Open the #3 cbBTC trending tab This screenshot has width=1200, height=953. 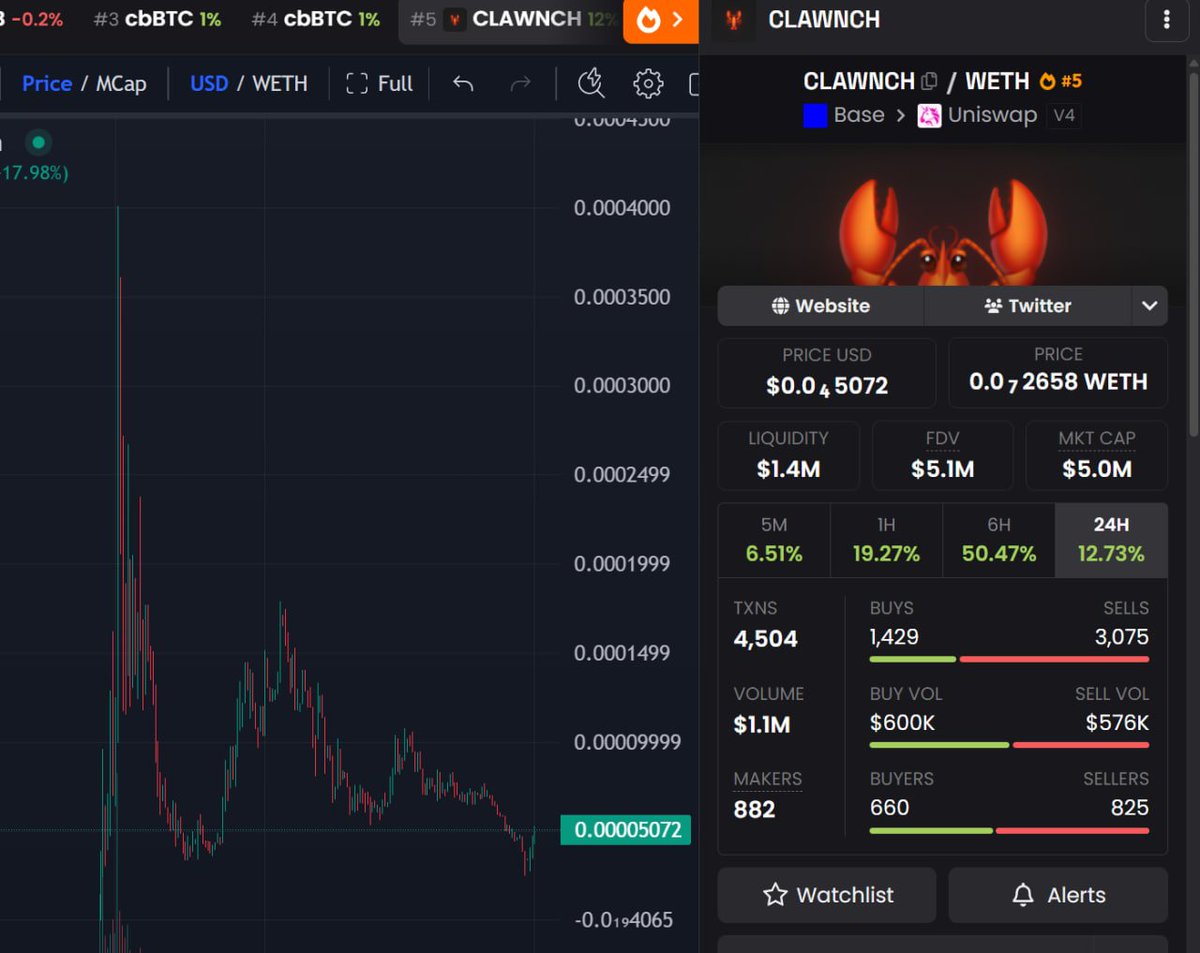tap(157, 20)
